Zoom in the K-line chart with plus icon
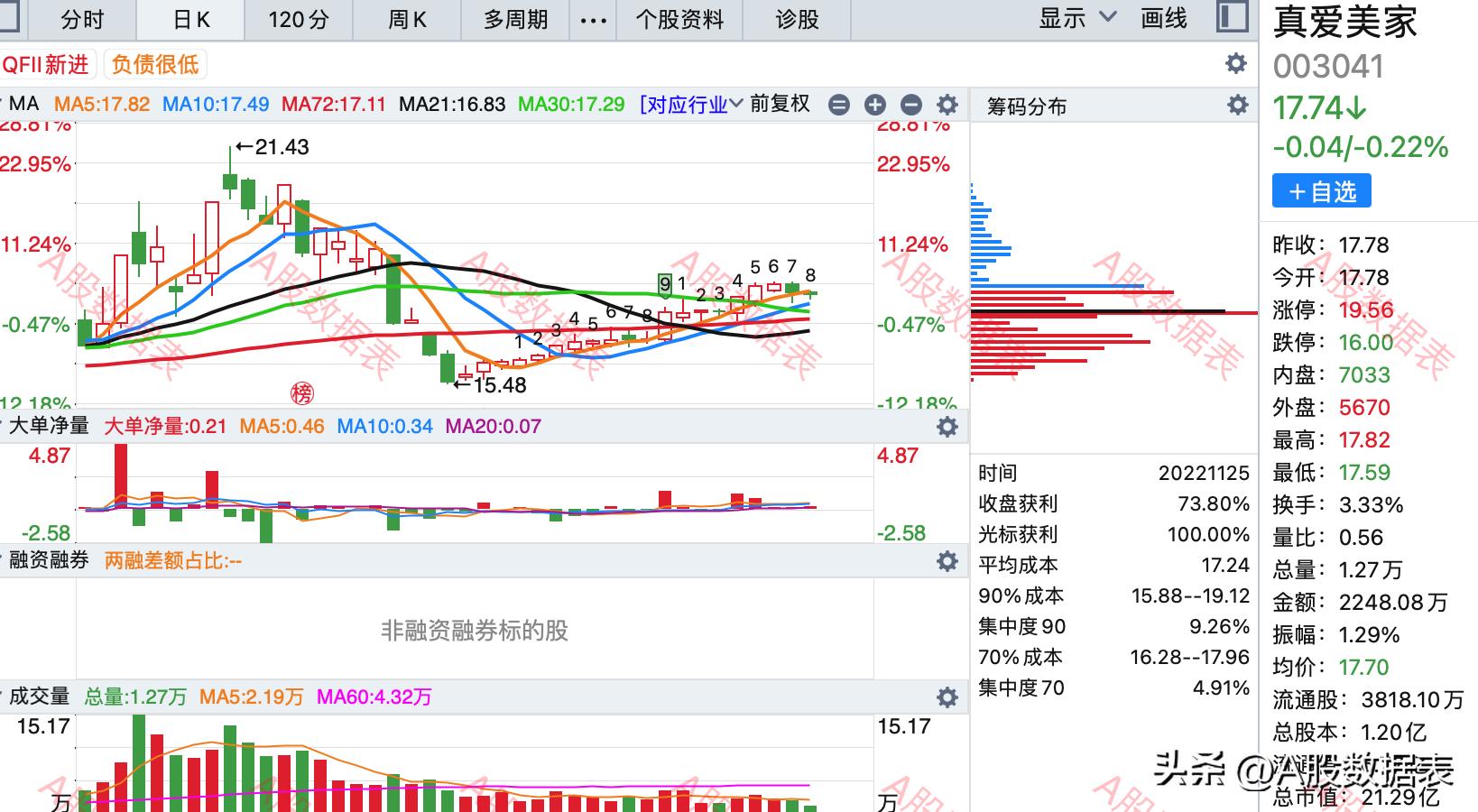The image size is (1478, 812). tap(874, 105)
